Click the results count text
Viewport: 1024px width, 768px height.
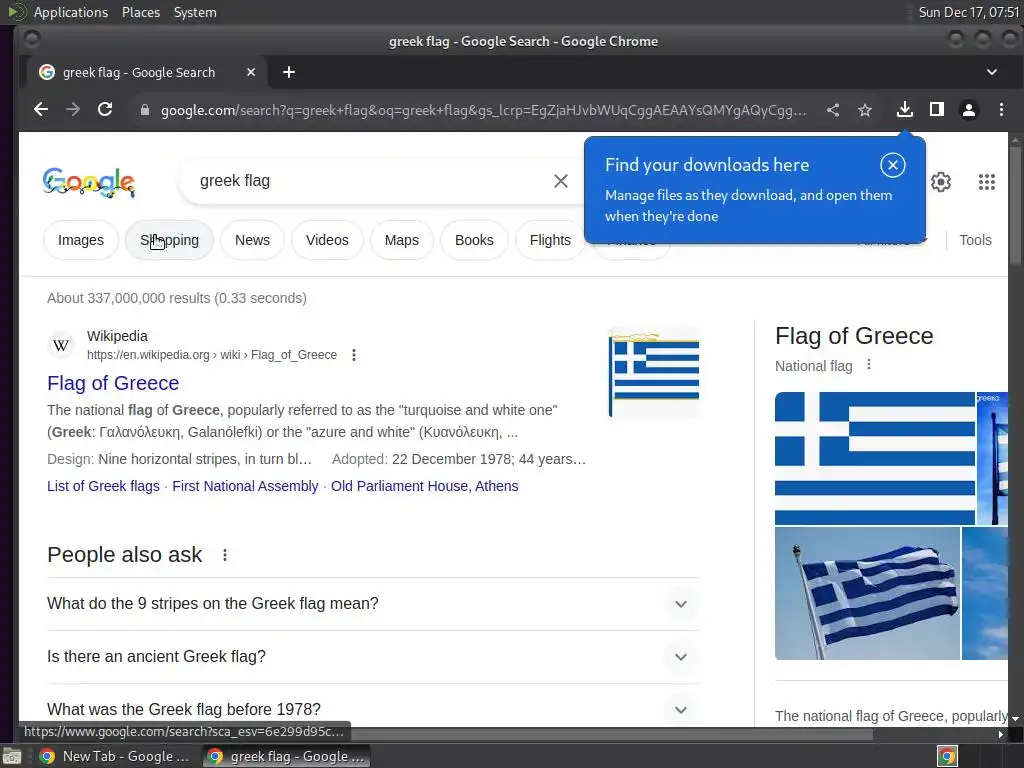point(177,298)
